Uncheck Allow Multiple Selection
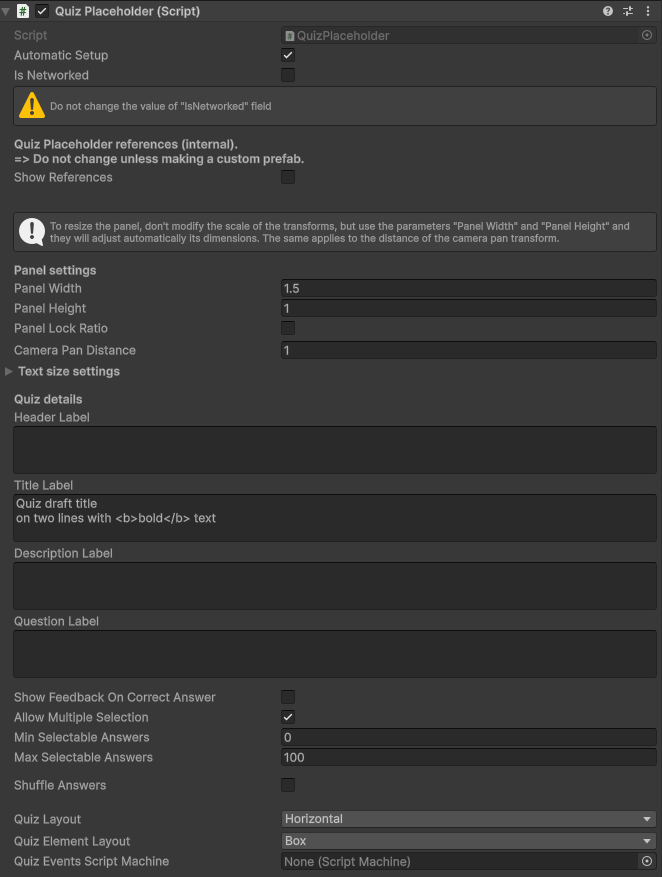 pos(287,717)
